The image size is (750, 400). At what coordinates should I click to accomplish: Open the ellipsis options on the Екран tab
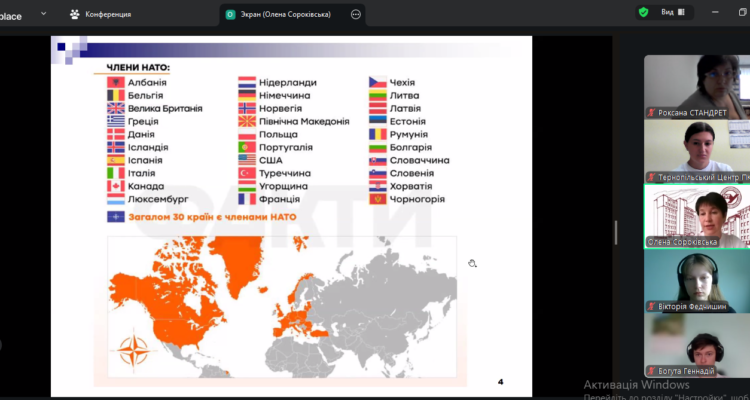[357, 14]
